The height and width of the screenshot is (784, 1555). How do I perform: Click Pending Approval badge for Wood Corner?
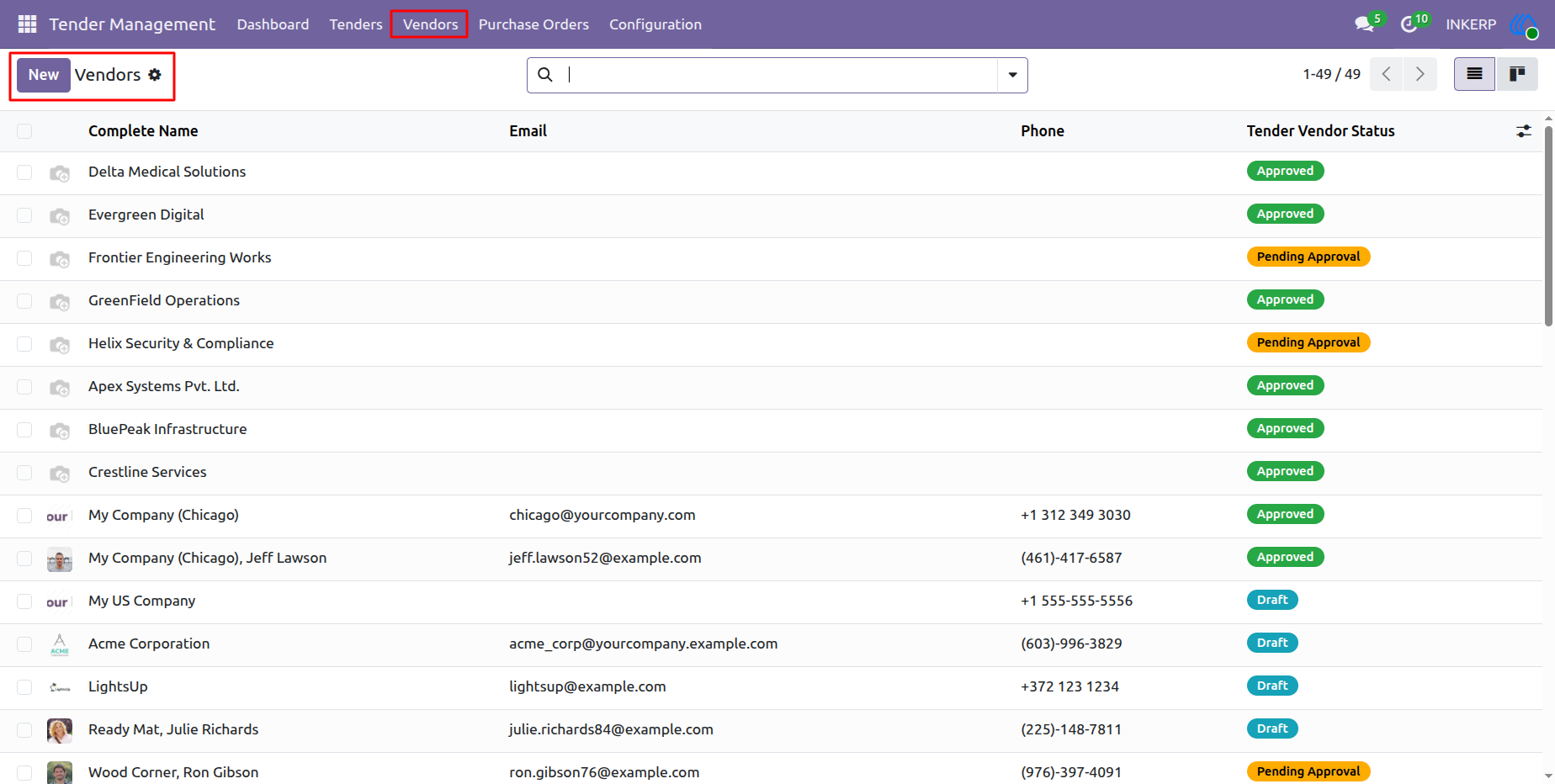pyautogui.click(x=1308, y=771)
